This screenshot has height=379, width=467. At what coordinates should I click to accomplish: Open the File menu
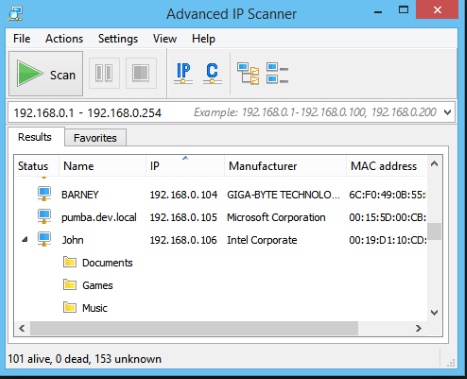pos(22,39)
